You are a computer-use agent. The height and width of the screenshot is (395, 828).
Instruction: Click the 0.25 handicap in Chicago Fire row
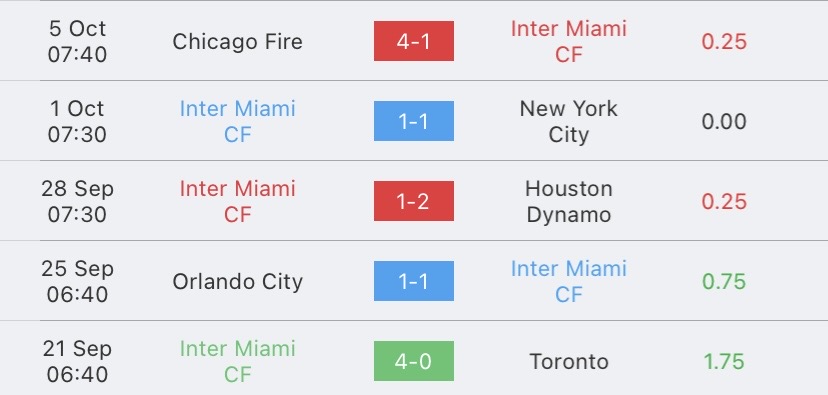pos(724,42)
